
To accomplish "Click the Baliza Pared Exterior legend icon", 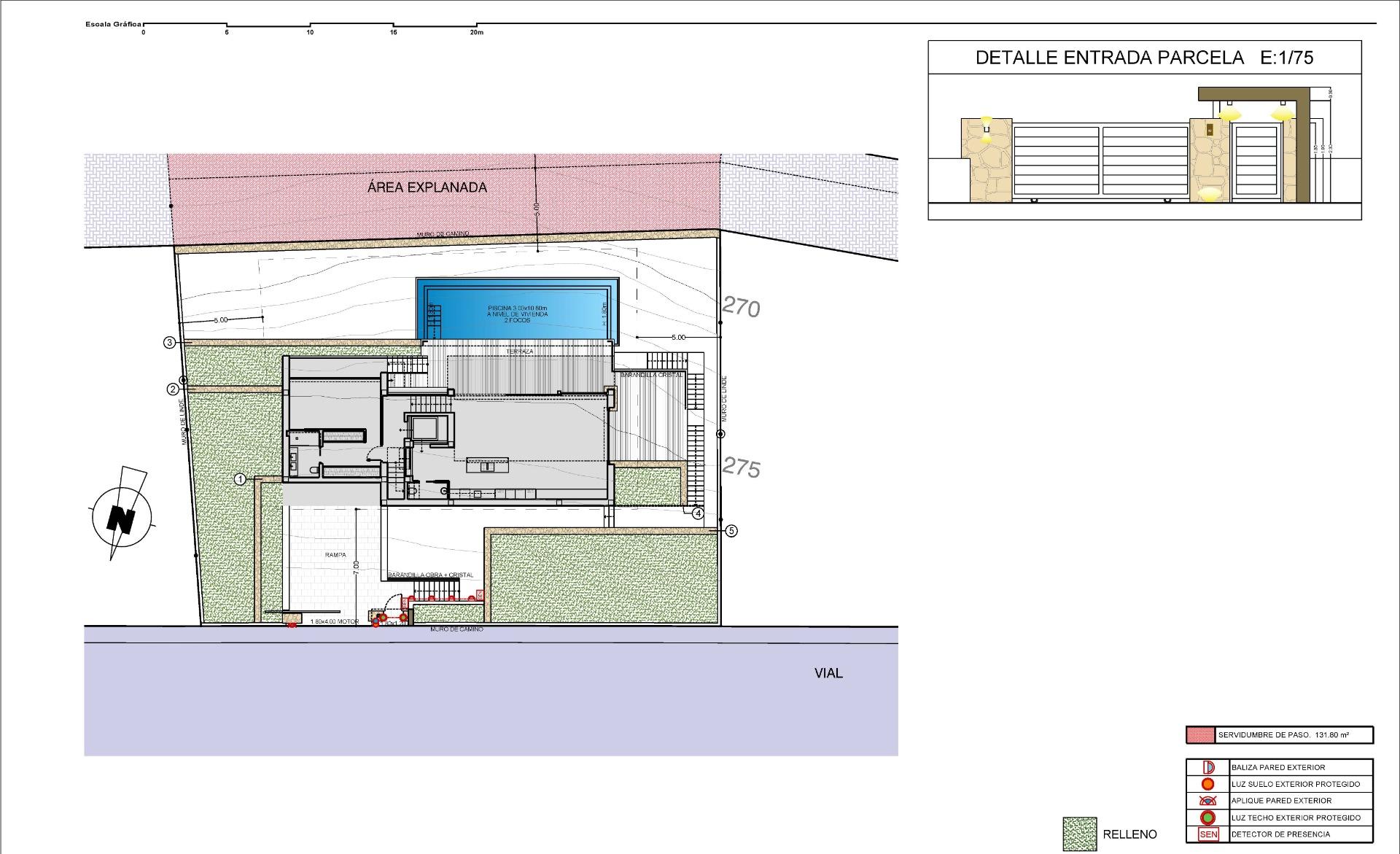I will (1207, 767).
